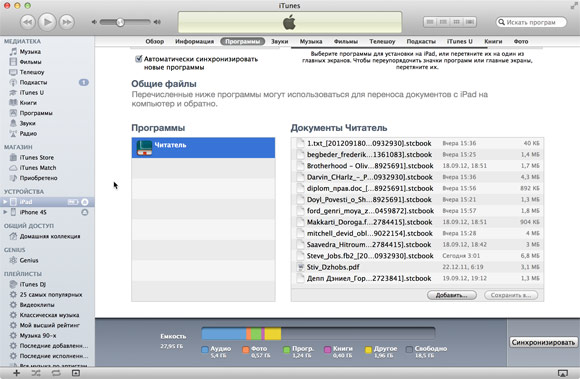
Task: Open 25 самых популярных smart playlist
Action: [x=51, y=295]
